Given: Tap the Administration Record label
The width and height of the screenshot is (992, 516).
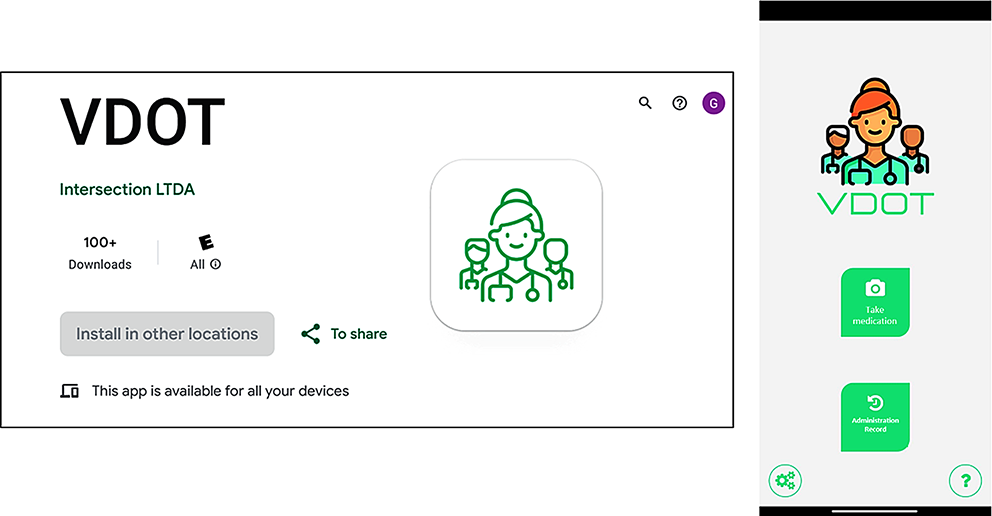Looking at the screenshot, I should point(875,425).
